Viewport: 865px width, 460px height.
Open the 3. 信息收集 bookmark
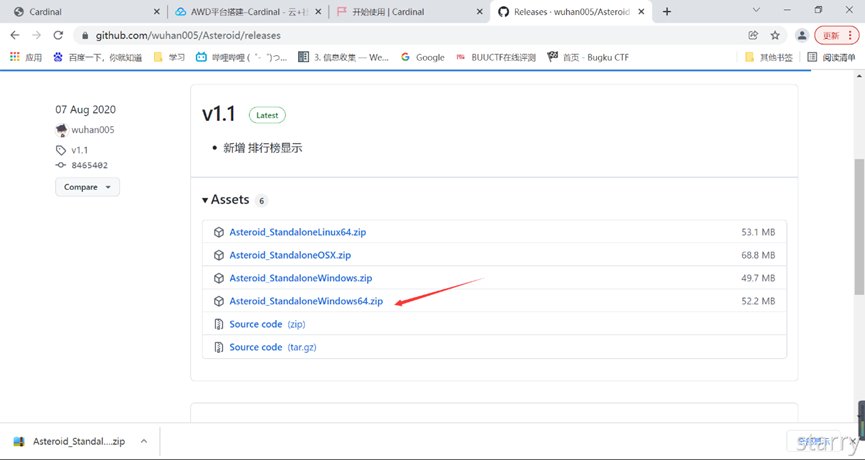pos(343,57)
